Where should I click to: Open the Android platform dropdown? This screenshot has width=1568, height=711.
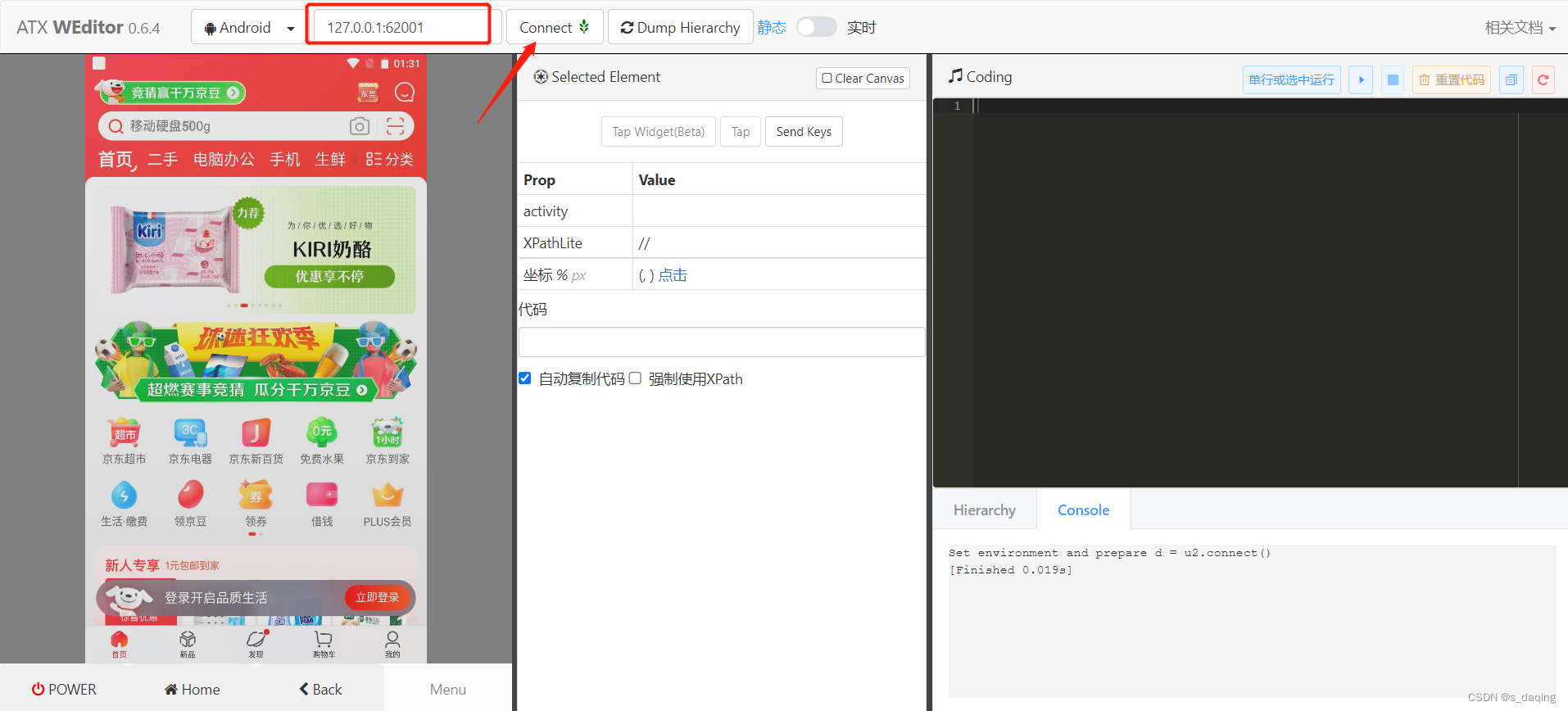247,27
